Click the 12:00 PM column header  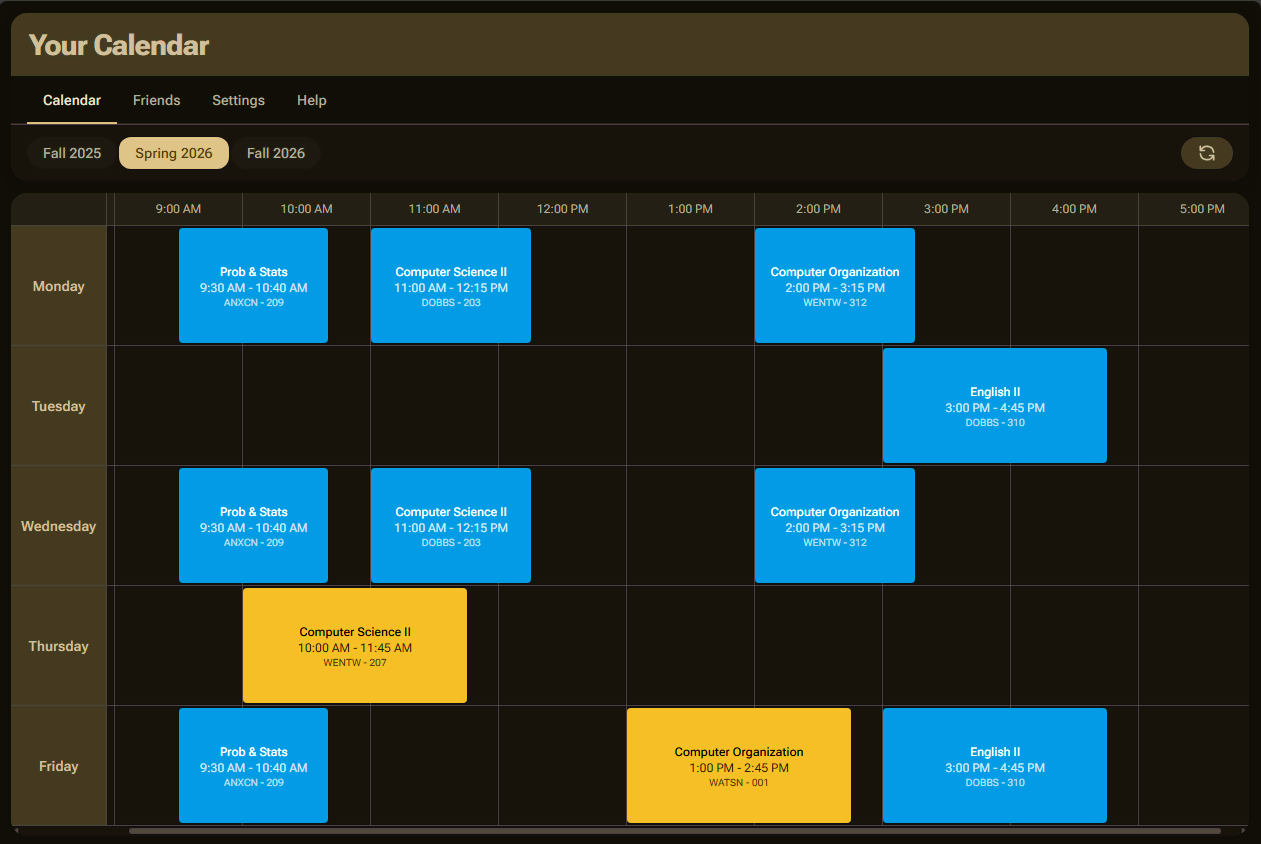pyautogui.click(x=563, y=209)
